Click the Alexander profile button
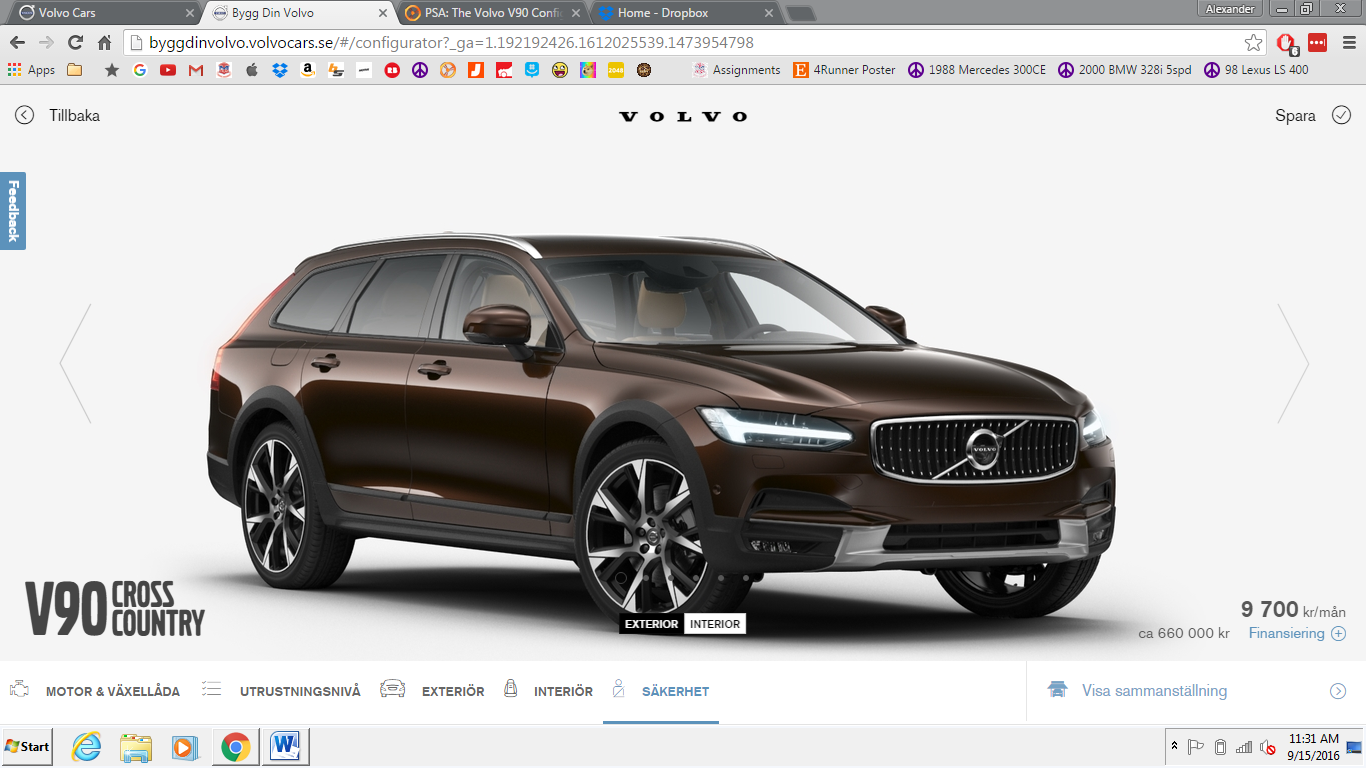 (1231, 8)
